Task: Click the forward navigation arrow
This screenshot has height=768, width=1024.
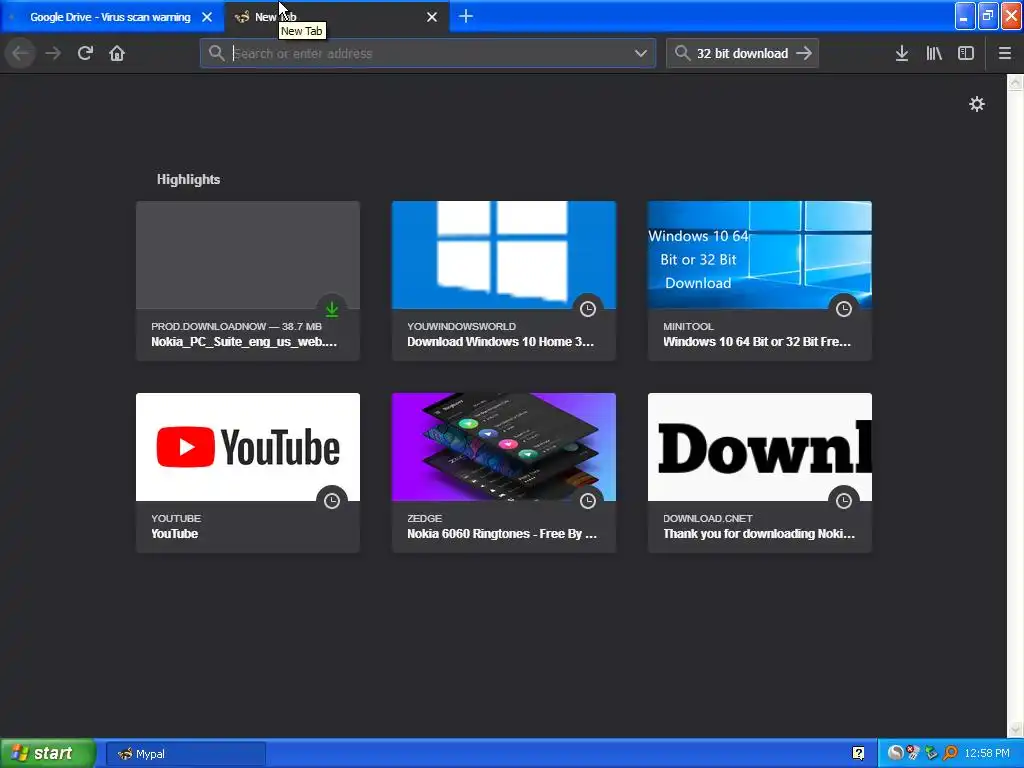Action: [53, 54]
